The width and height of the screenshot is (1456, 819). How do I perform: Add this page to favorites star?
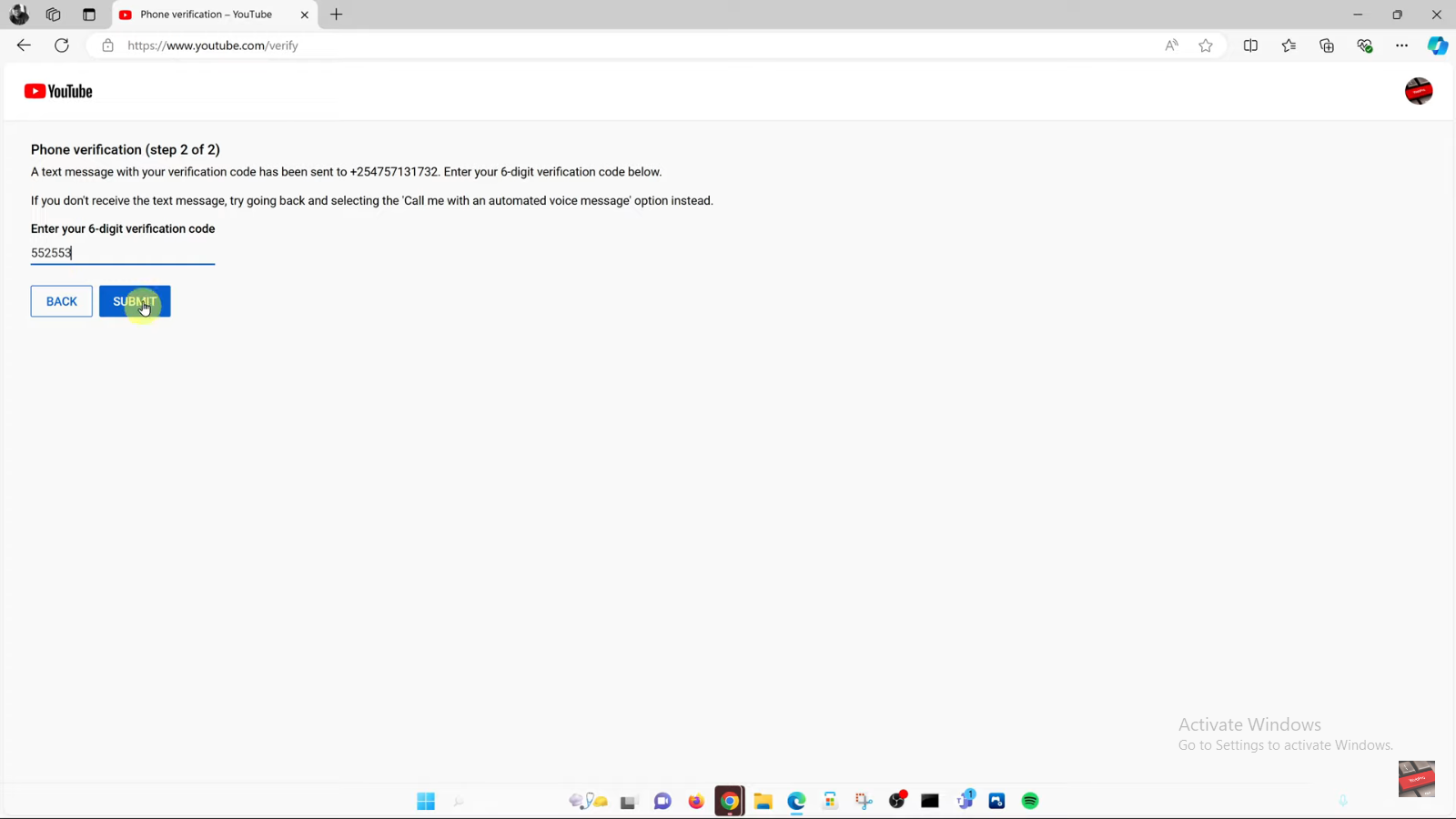1206,45
